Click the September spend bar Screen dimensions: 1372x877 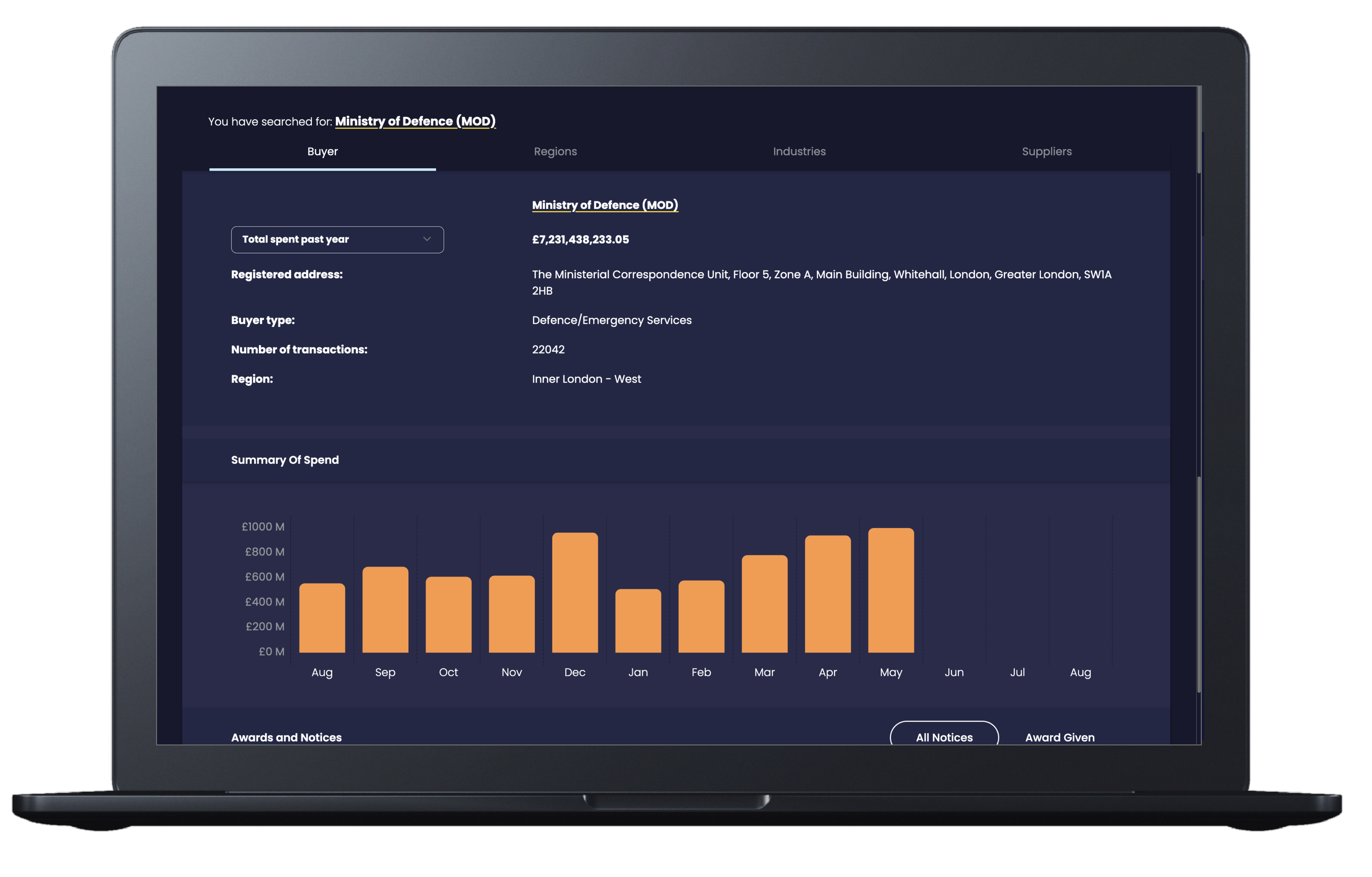point(385,610)
